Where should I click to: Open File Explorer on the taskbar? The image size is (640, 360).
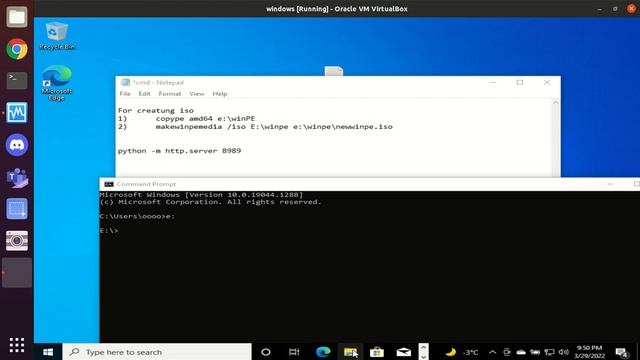coord(350,352)
